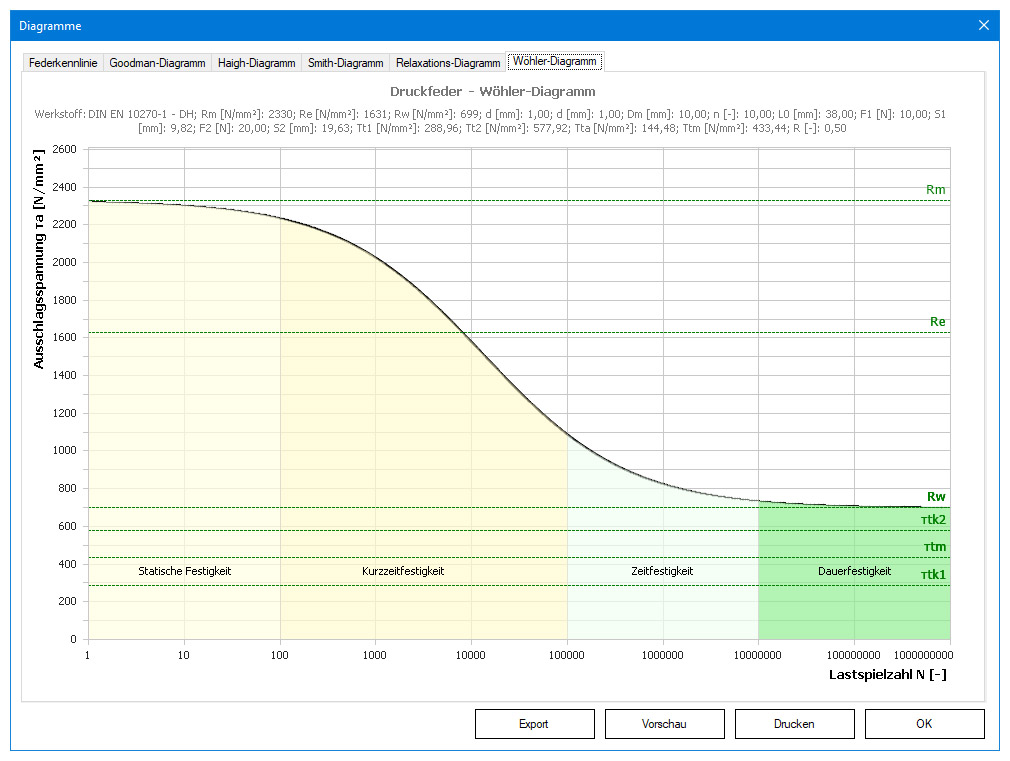
Task: Click the Zeitfestigkeit region label
Action: 662,571
